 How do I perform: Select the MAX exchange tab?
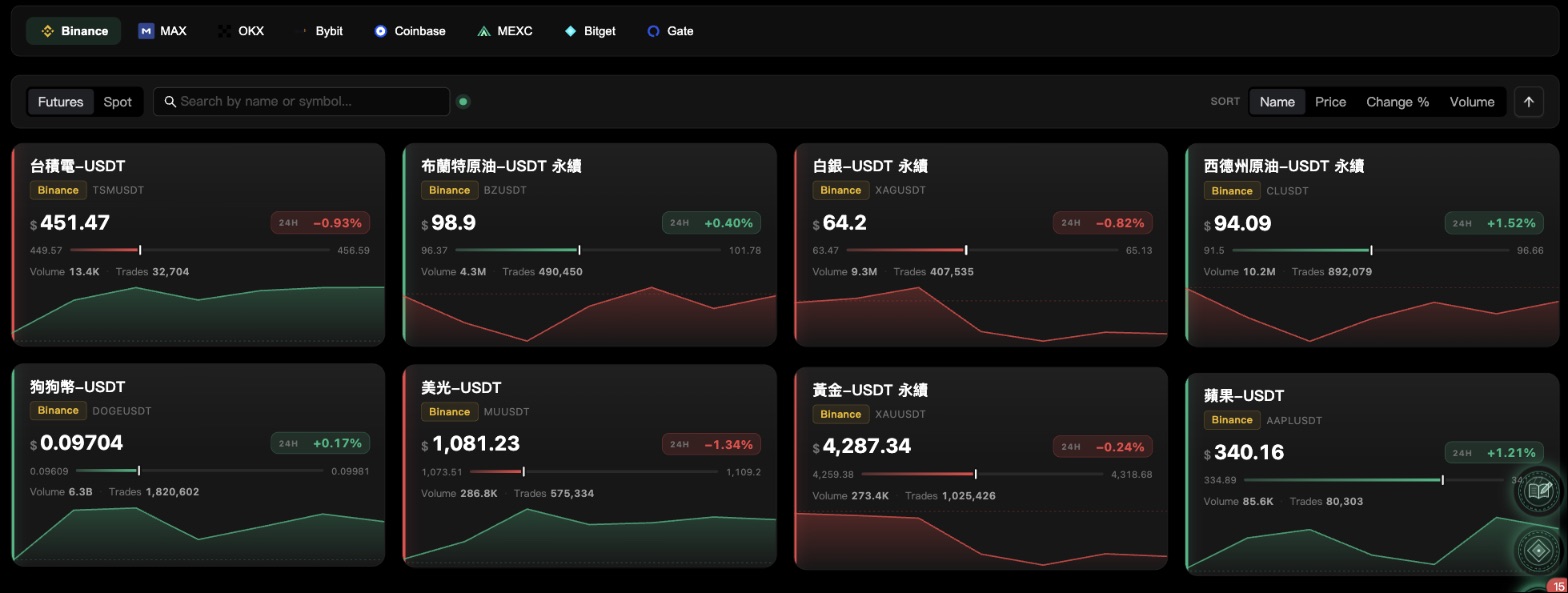pos(162,31)
